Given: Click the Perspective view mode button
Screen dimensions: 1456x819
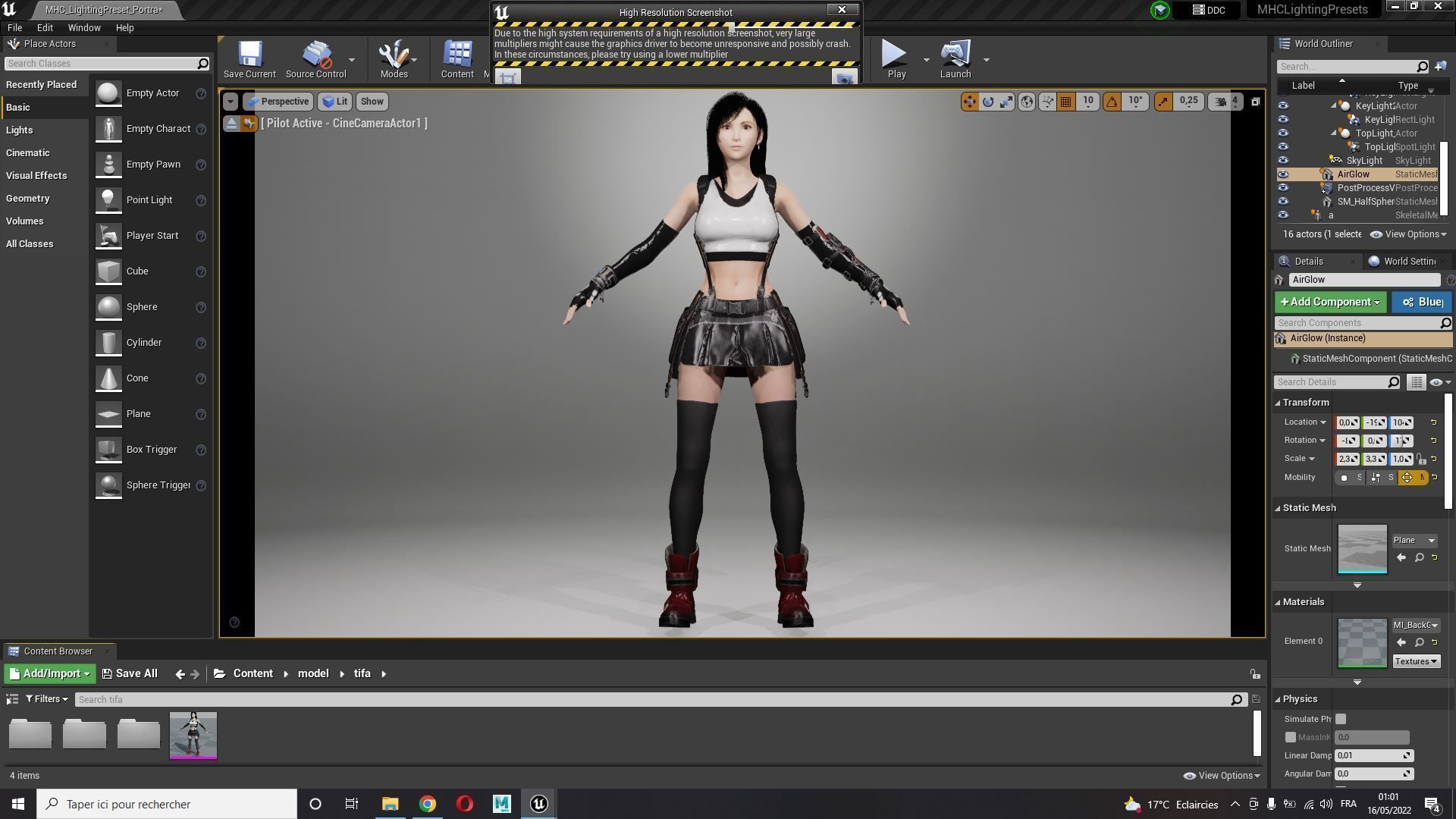Looking at the screenshot, I should click(x=278, y=102).
